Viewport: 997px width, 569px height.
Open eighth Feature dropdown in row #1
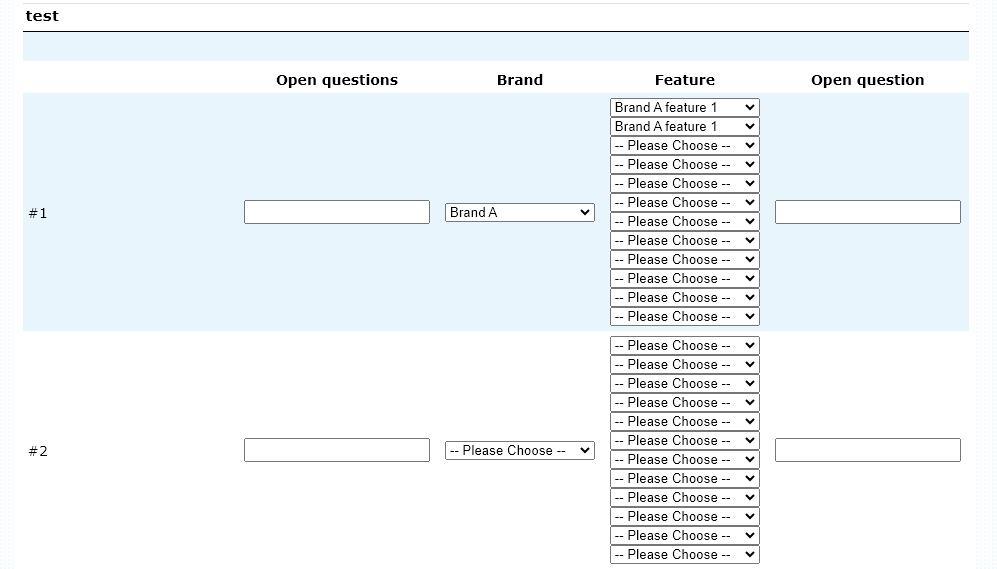pyautogui.click(x=684, y=240)
